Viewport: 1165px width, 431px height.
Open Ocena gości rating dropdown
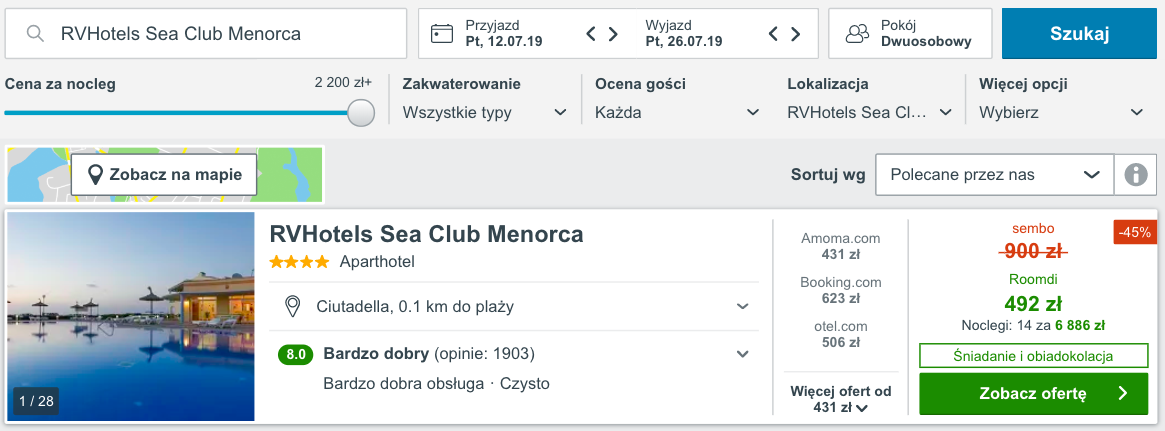coord(678,113)
